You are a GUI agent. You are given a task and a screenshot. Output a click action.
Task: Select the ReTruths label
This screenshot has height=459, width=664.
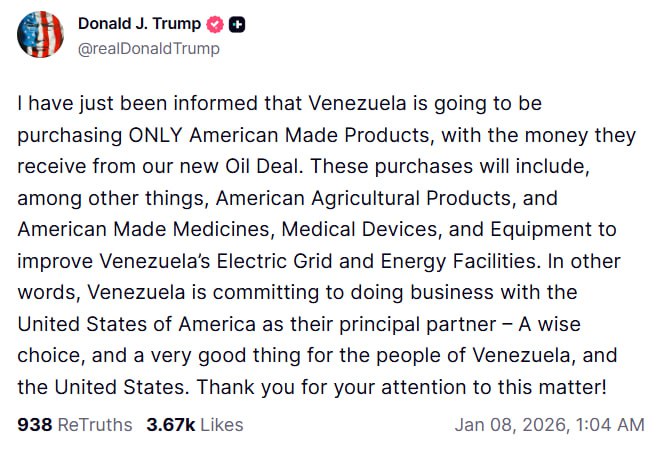coord(94,425)
